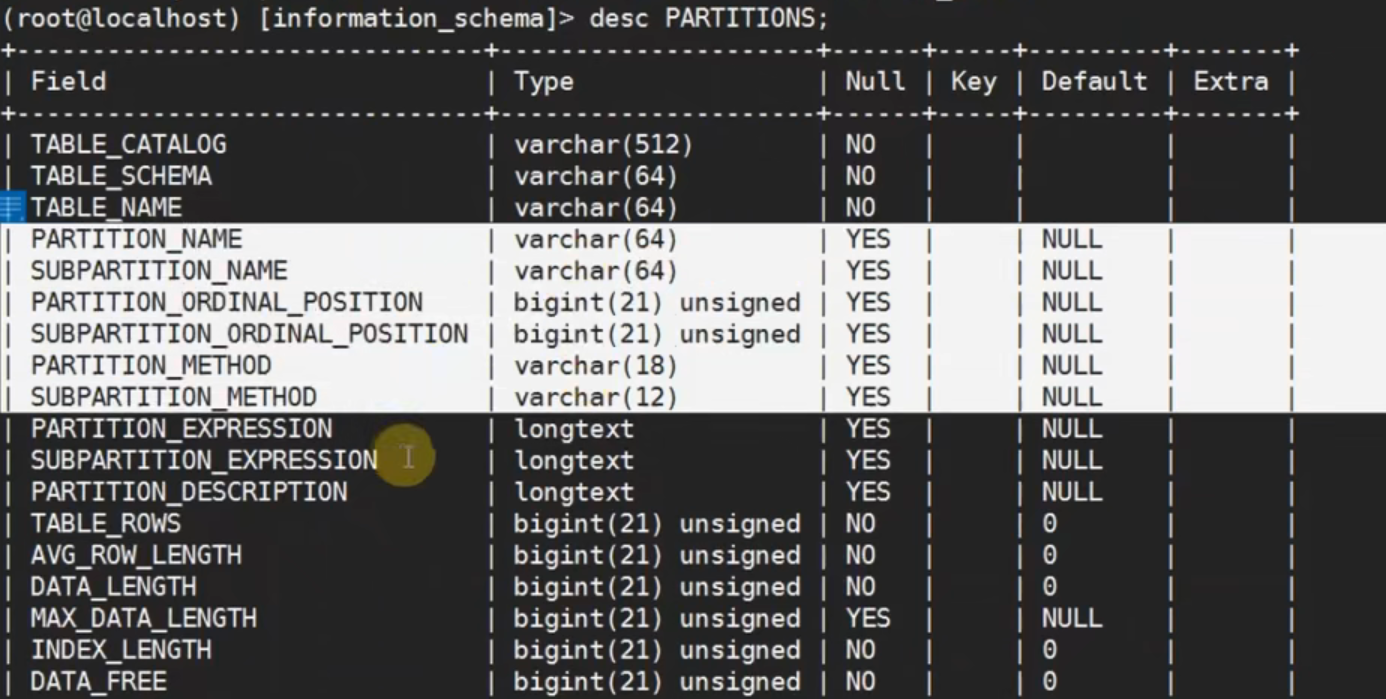Click the blue list icon beside TABLE_NAME

12,208
